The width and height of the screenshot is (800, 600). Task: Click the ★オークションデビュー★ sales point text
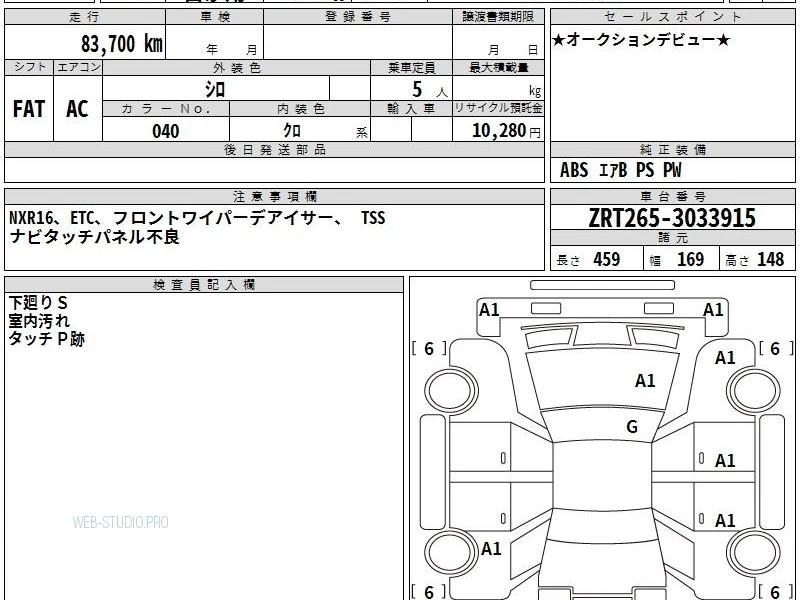pyautogui.click(x=641, y=40)
